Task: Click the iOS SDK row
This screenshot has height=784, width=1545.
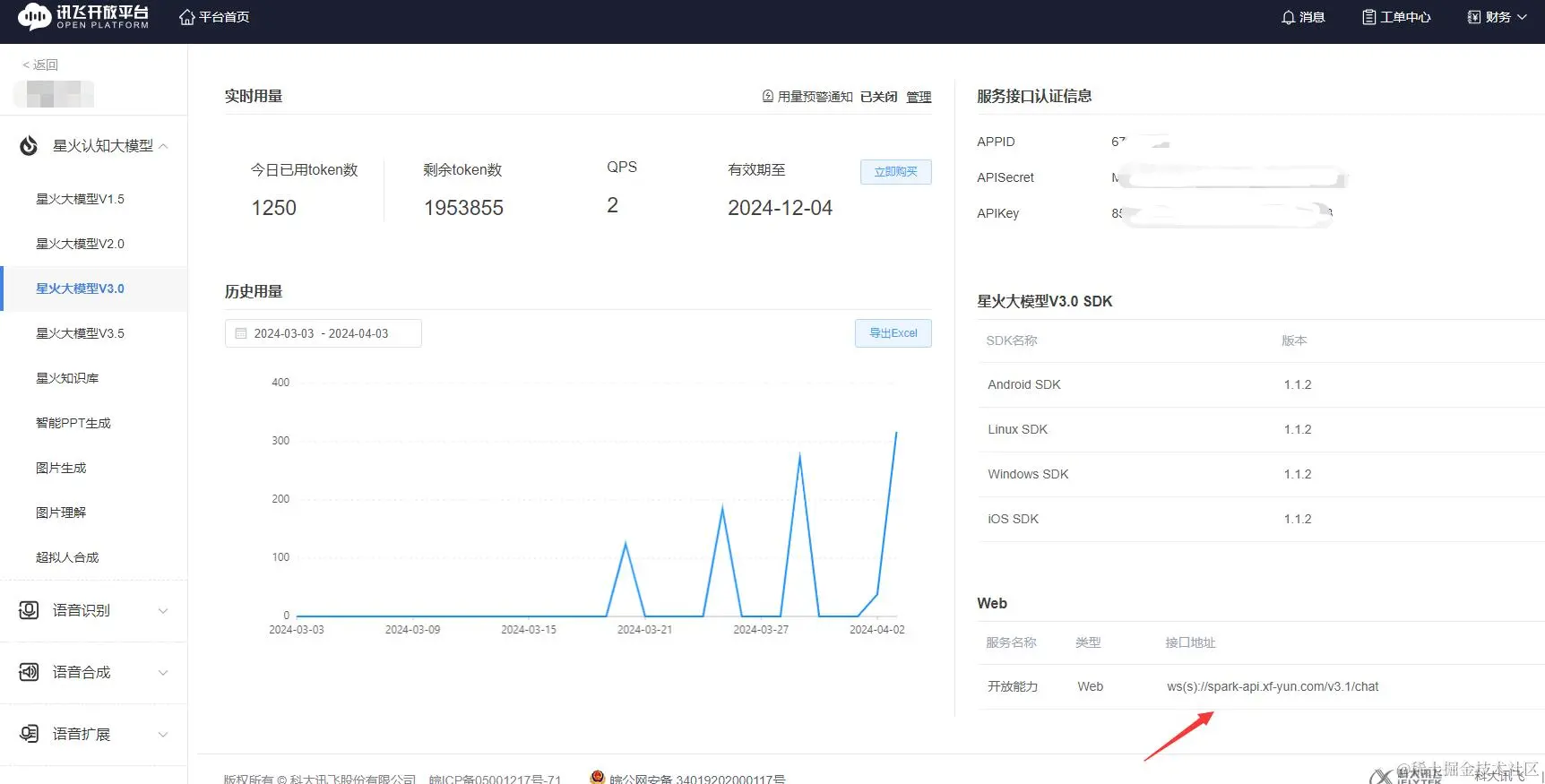Action: 1261,519
